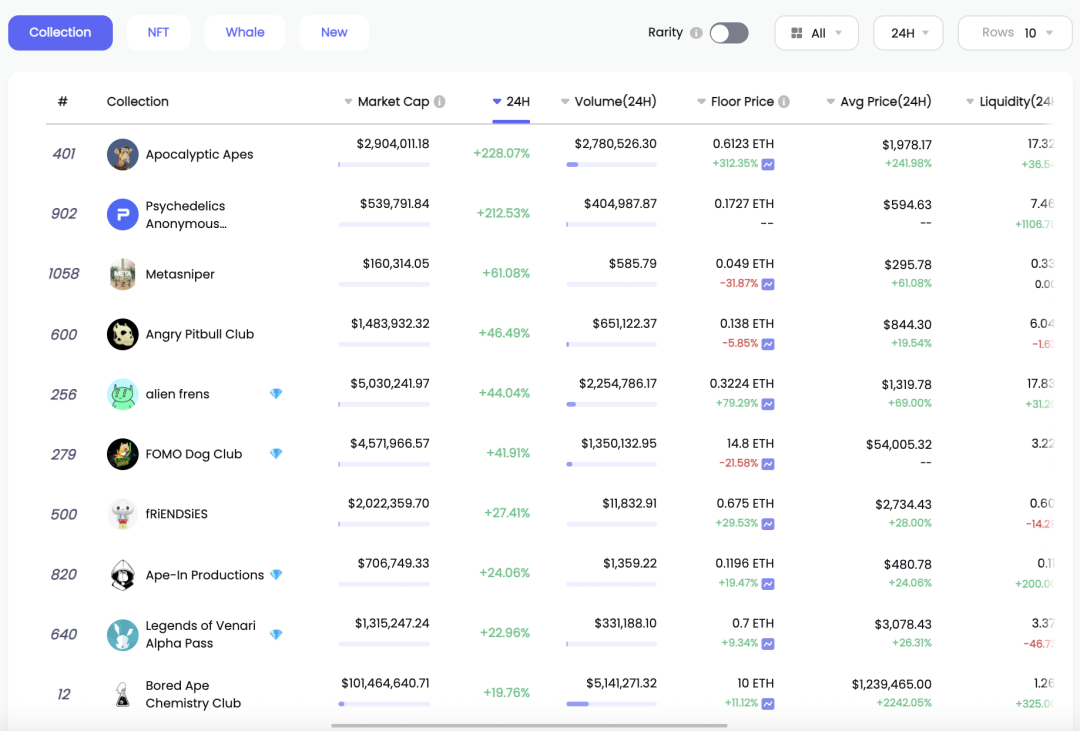The image size is (1080, 731).
Task: Open floor price chart for Angry Pitbull Club
Action: tap(768, 344)
